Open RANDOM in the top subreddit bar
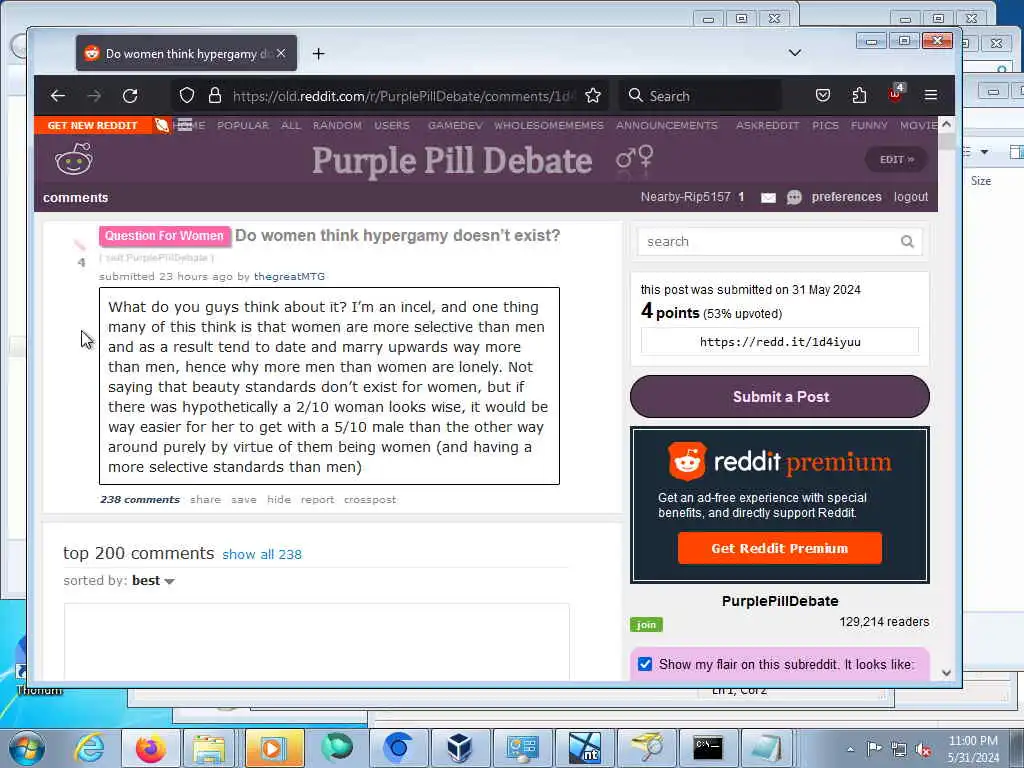 click(337, 125)
